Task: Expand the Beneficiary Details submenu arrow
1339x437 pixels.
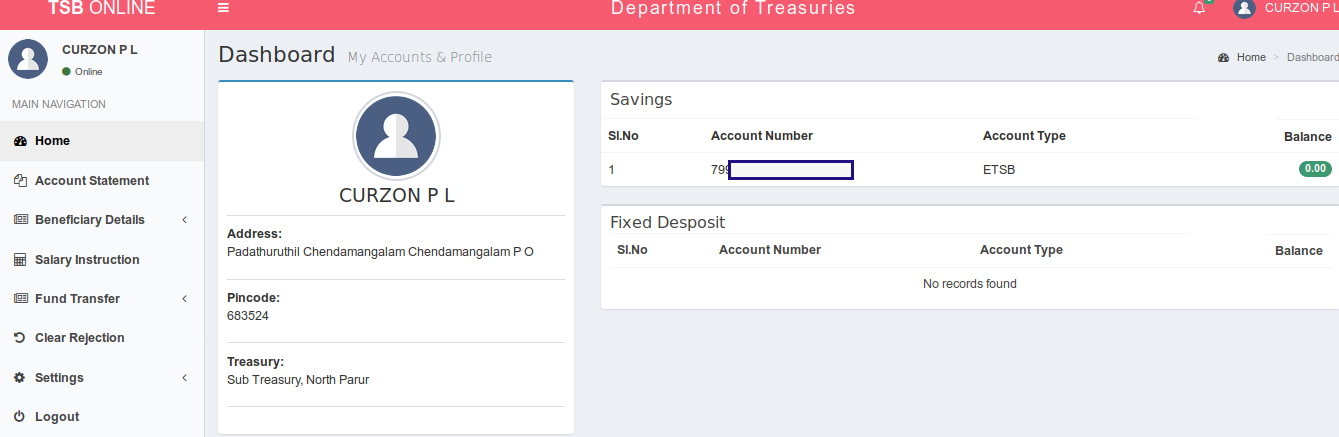Action: pyautogui.click(x=185, y=220)
